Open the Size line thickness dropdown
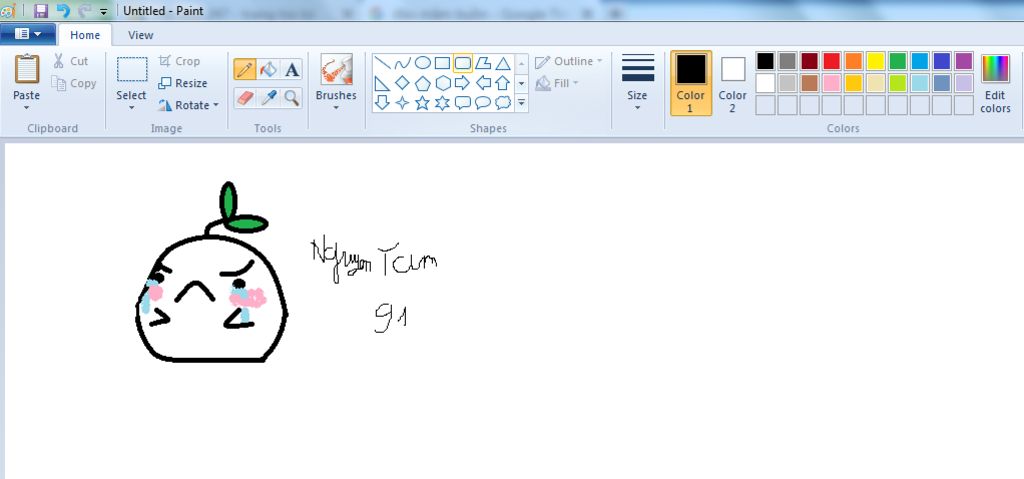The image size is (1024, 479). tap(637, 82)
